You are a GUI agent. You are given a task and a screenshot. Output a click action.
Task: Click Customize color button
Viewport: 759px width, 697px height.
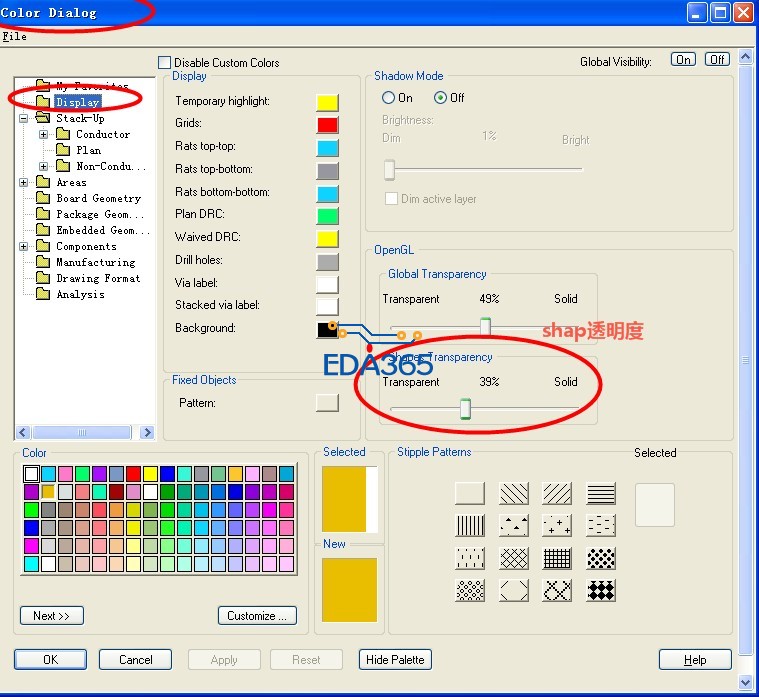click(257, 616)
